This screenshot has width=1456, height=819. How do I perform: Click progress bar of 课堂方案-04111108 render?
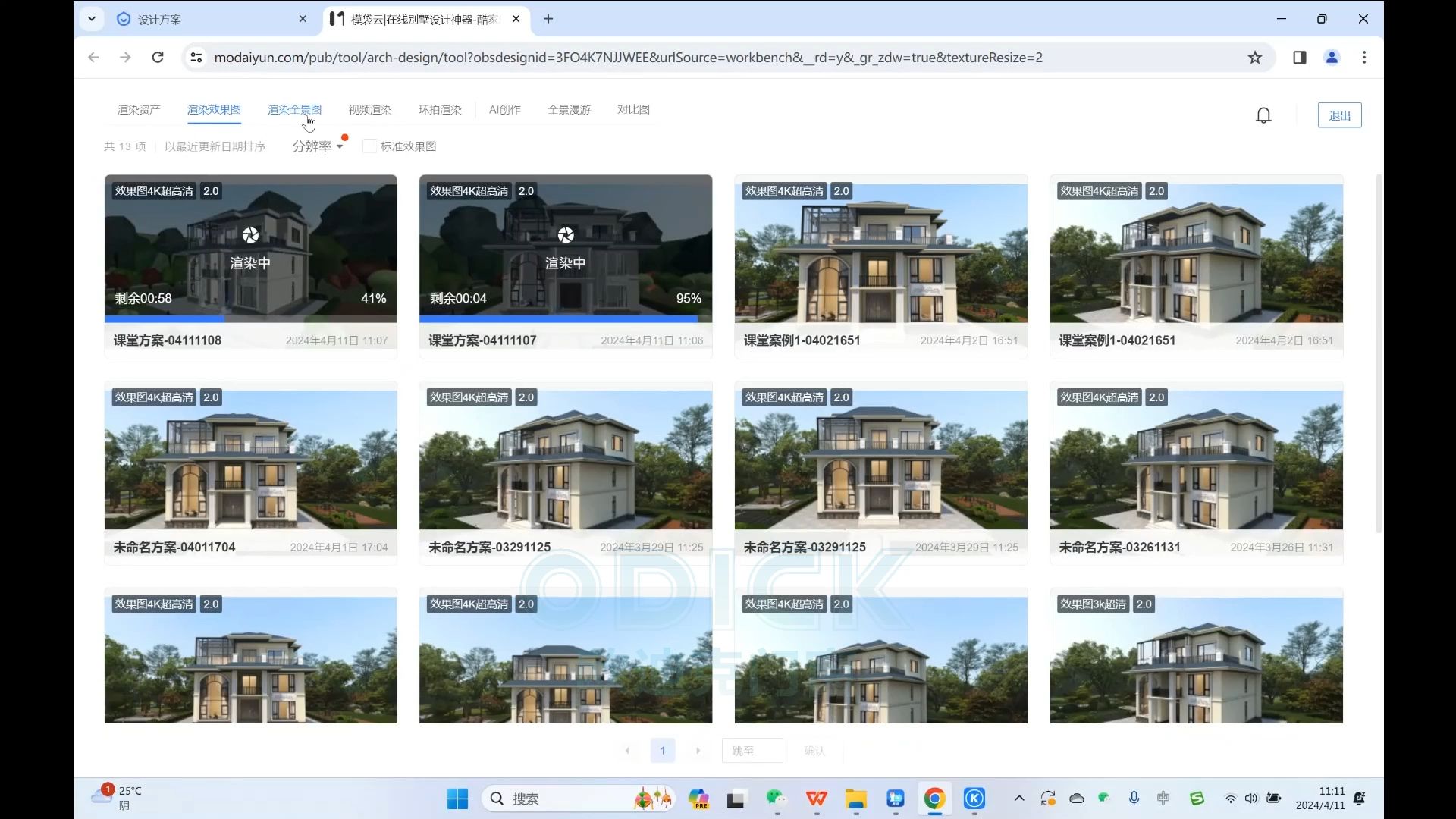click(x=250, y=319)
